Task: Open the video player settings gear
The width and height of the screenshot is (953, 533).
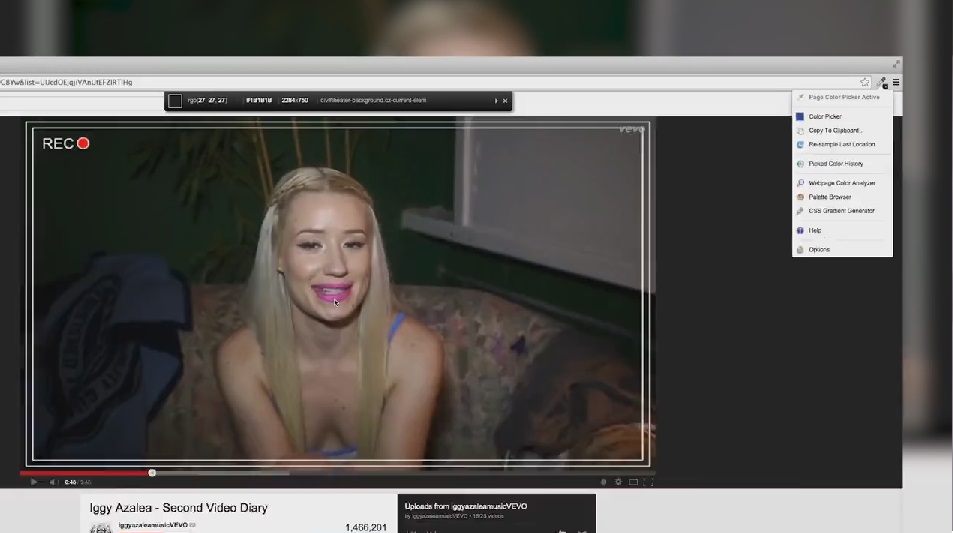Action: 618,482
